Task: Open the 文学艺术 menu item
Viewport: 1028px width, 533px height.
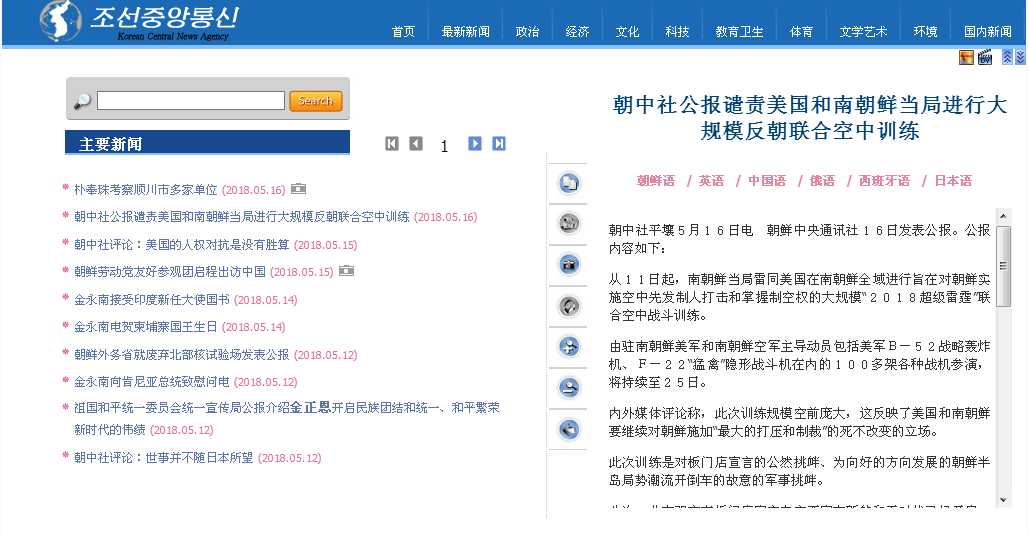Action: (863, 31)
